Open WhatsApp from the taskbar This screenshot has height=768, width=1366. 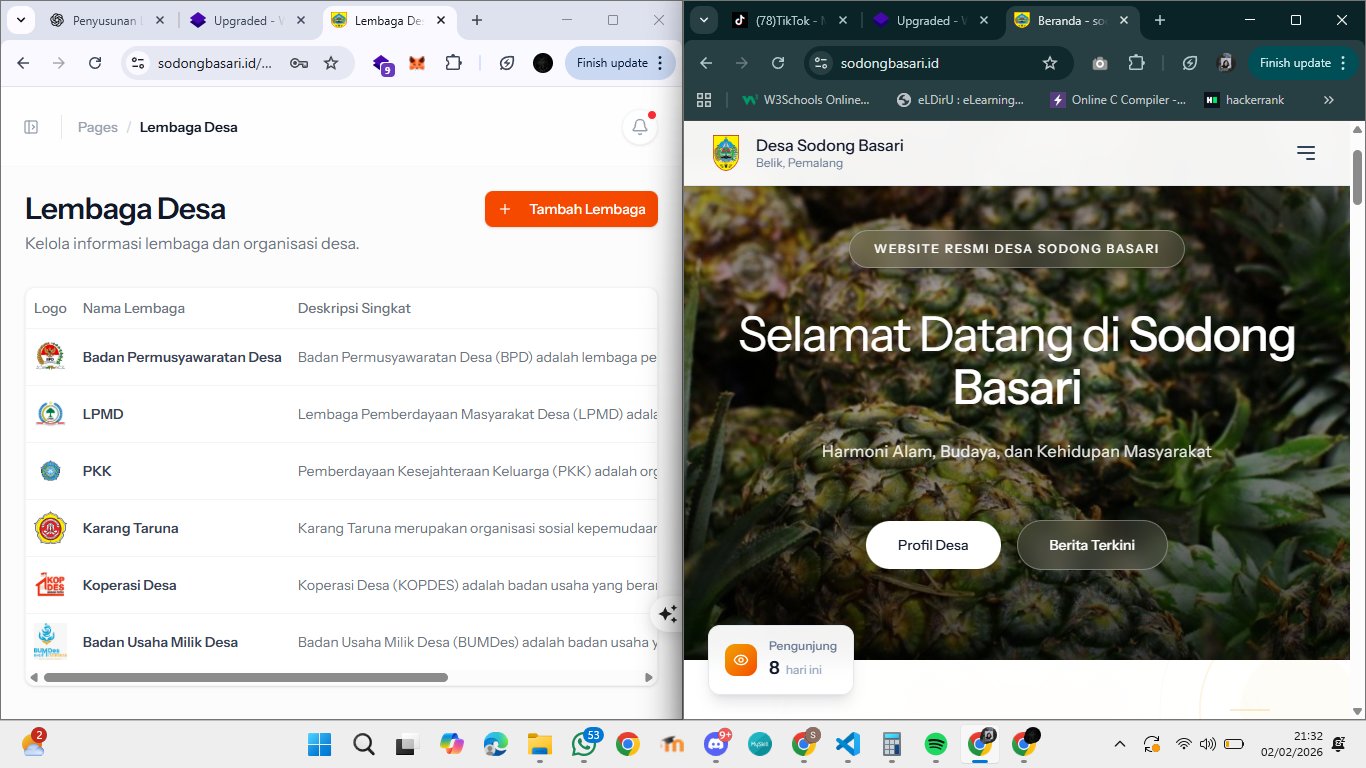[x=585, y=744]
